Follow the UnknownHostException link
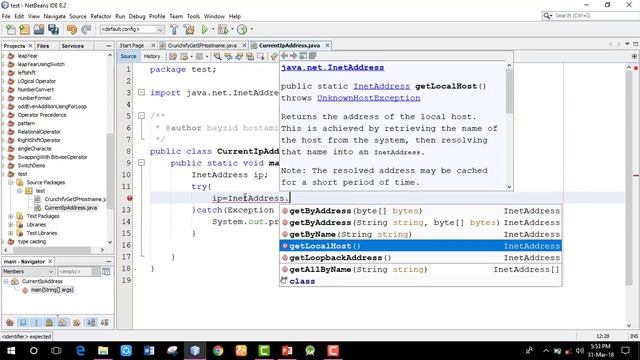 click(369, 98)
